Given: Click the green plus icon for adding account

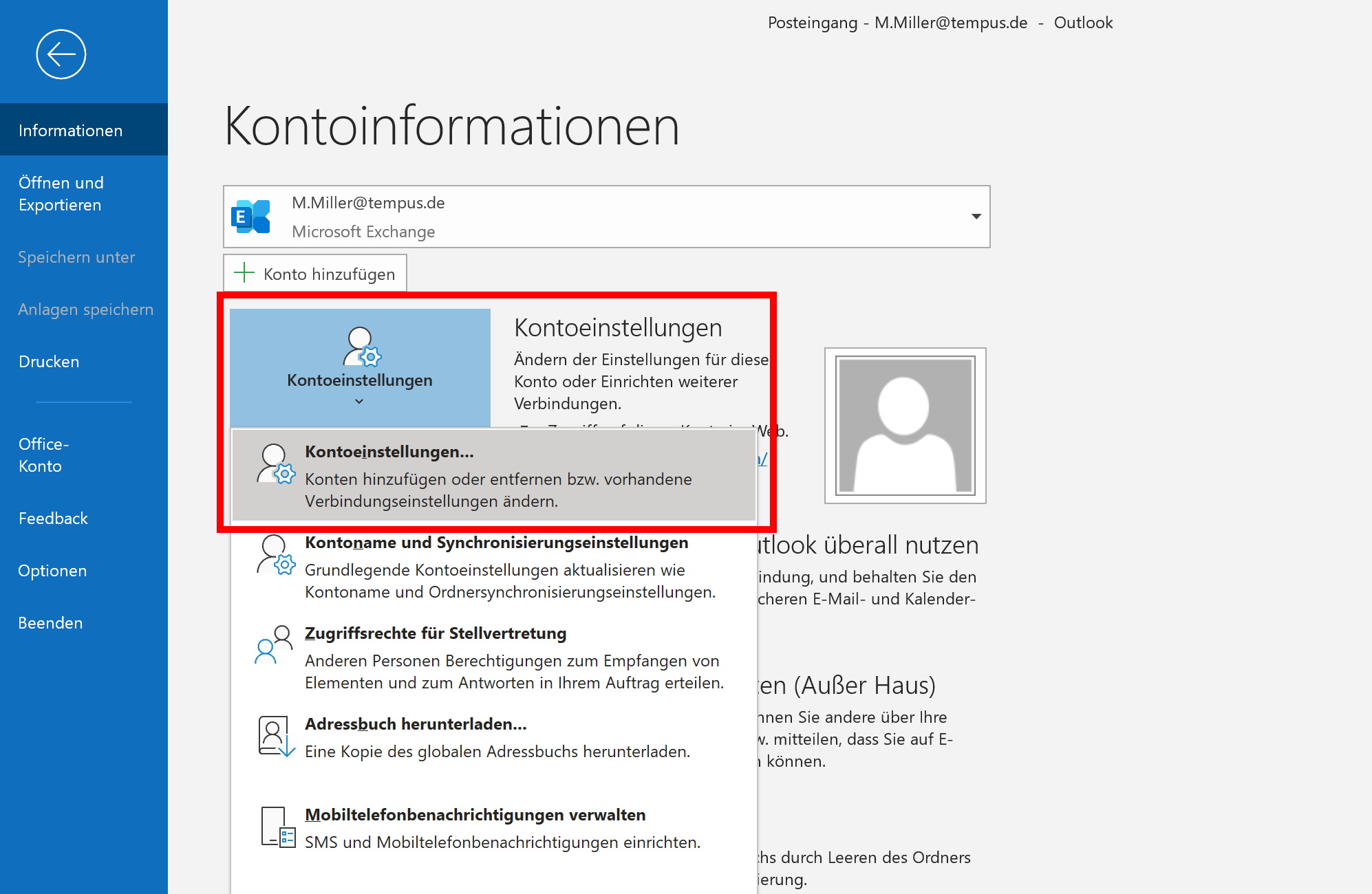Looking at the screenshot, I should click(x=244, y=273).
